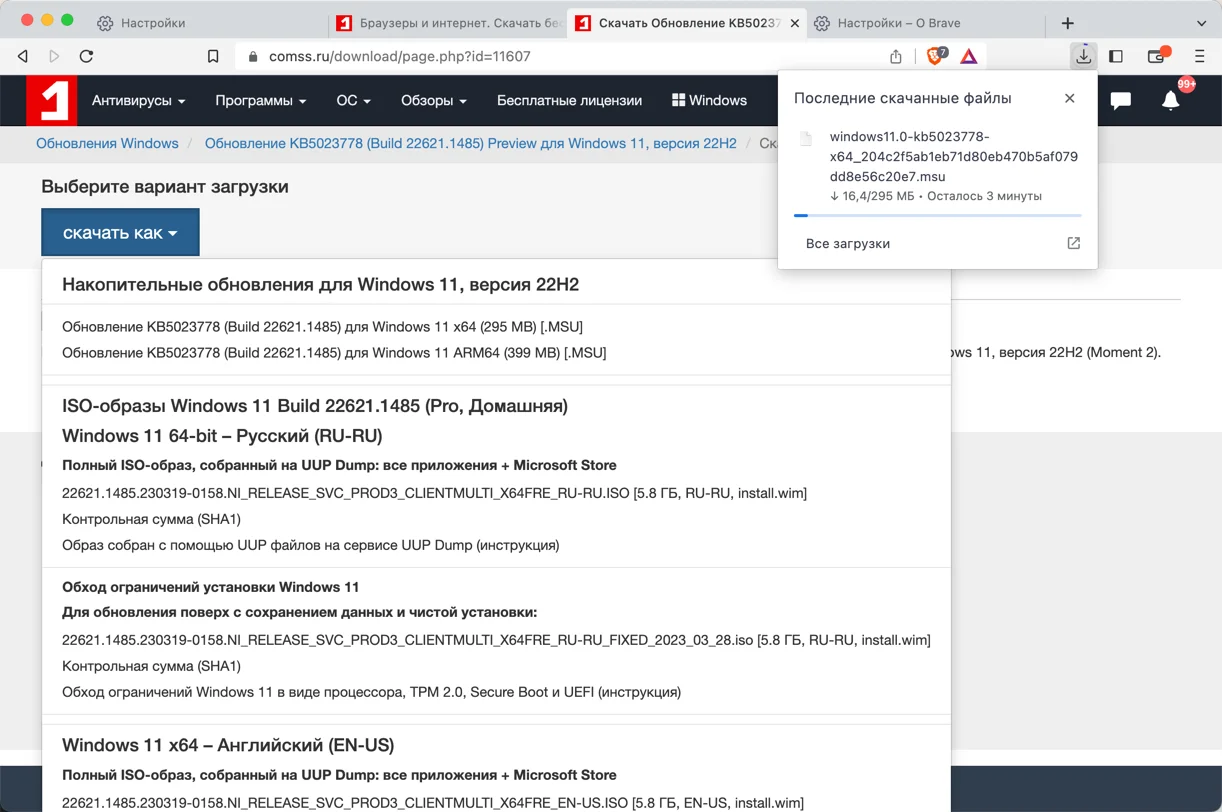Open the Антивирусы dropdown menu
Viewport: 1222px width, 812px height.
pyautogui.click(x=138, y=100)
